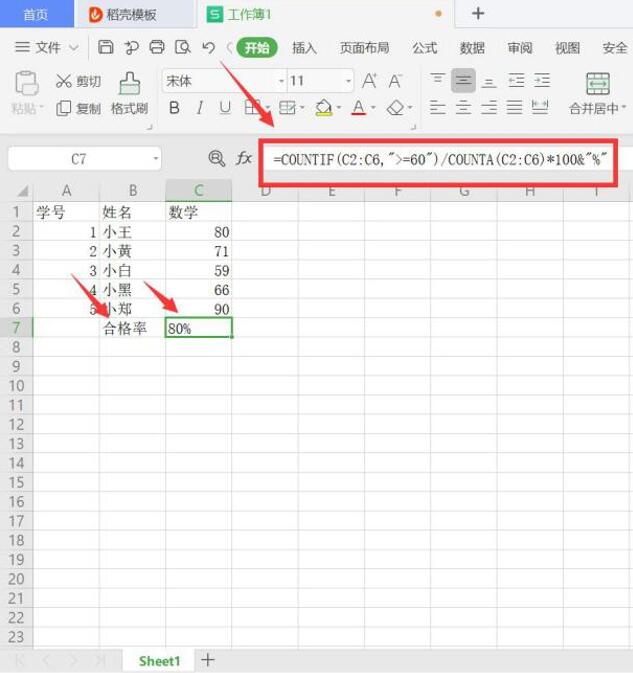The width and height of the screenshot is (633, 673).
Task: Click the Cut (剪切) scissors button
Action: point(78,81)
